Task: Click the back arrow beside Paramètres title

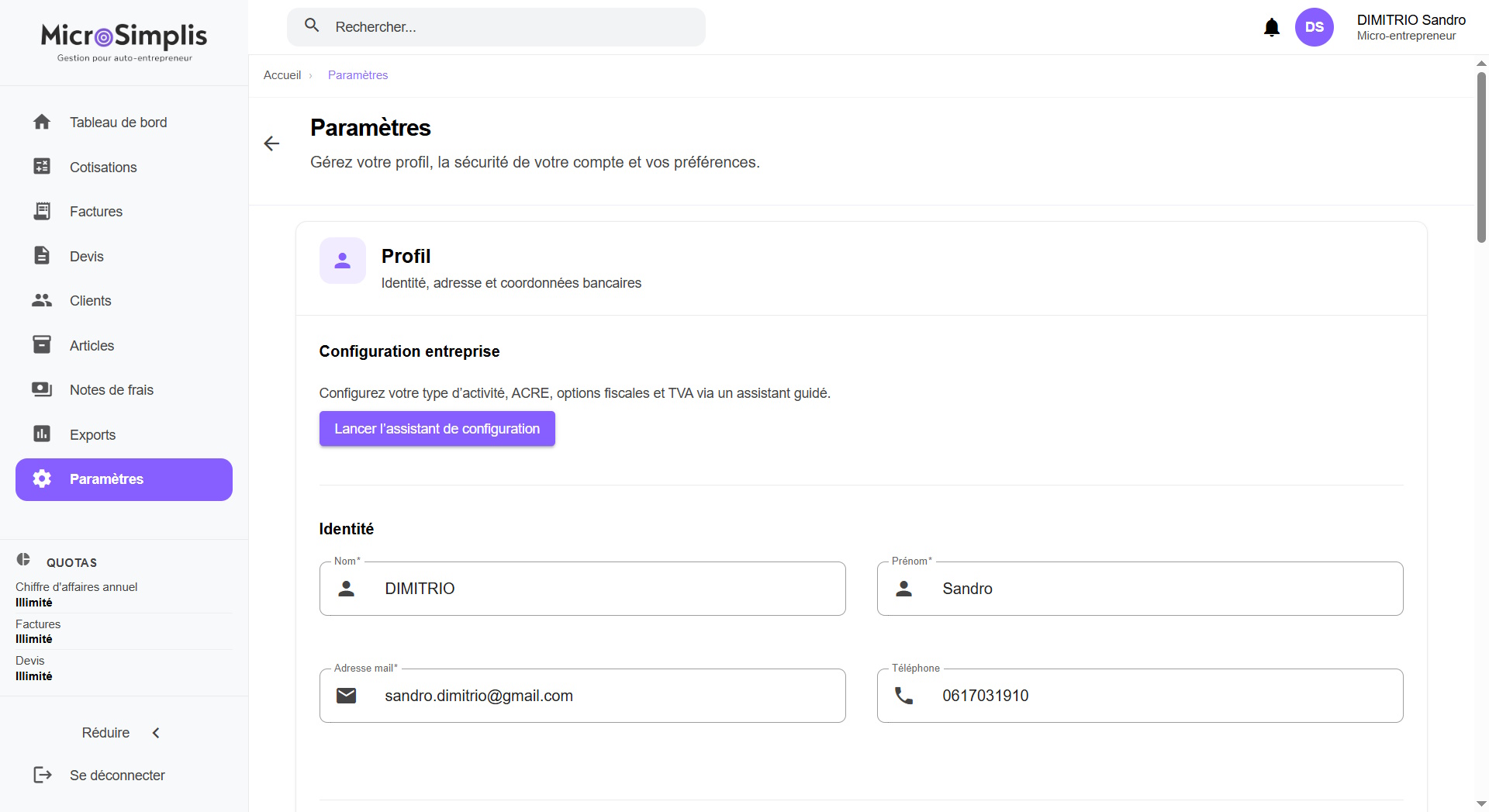Action: pos(271,143)
